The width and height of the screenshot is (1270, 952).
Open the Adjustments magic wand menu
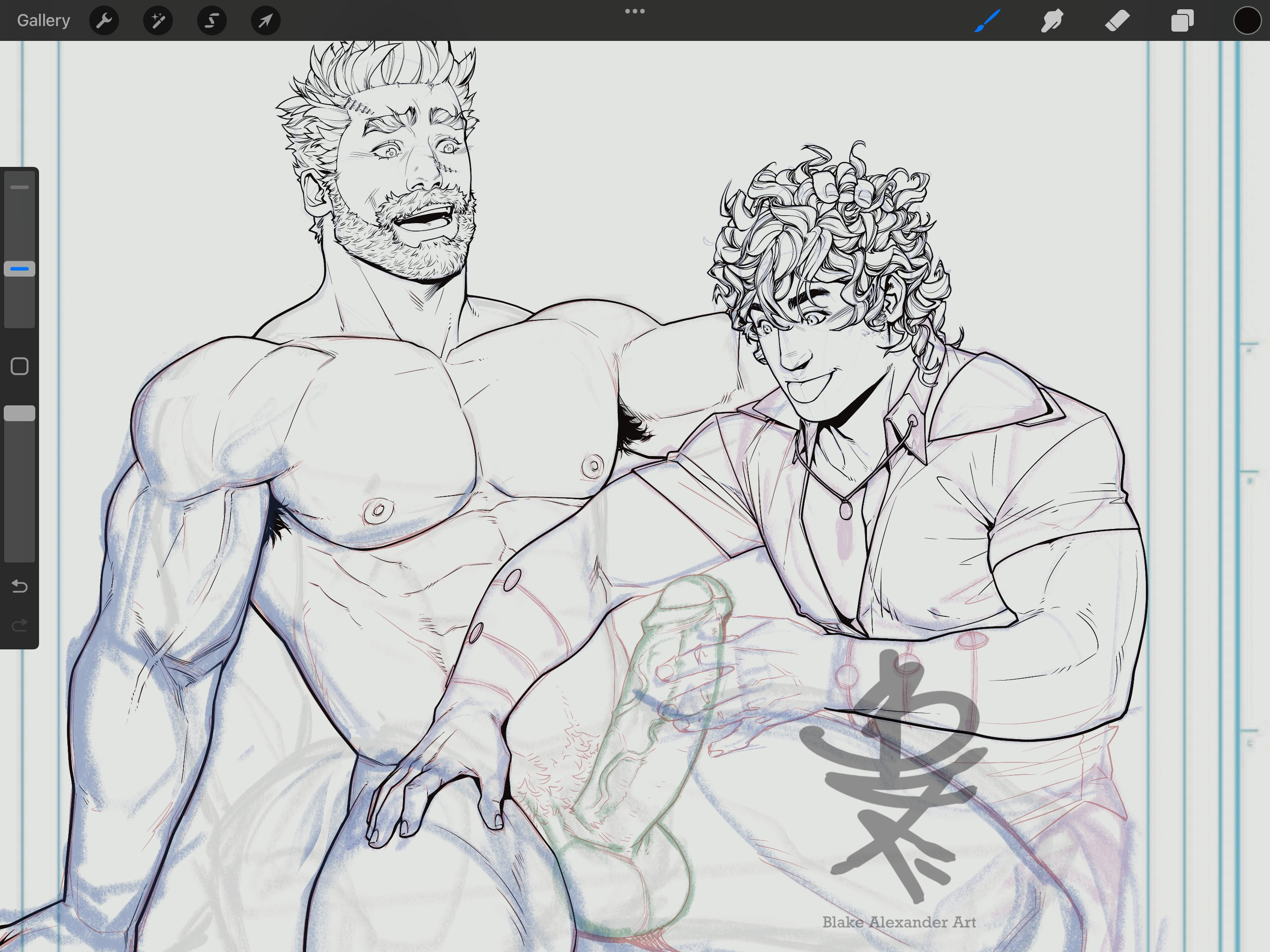point(158,20)
